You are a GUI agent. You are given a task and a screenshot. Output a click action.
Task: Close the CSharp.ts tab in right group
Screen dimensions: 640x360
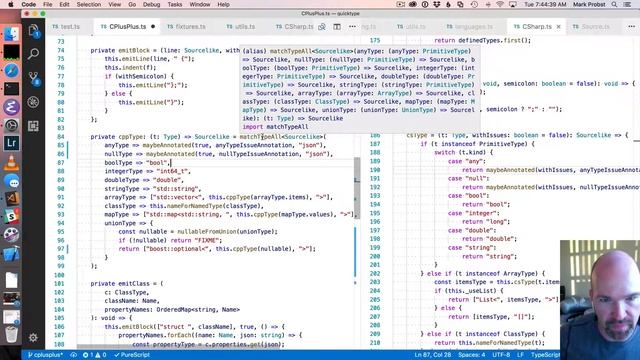(x=558, y=27)
